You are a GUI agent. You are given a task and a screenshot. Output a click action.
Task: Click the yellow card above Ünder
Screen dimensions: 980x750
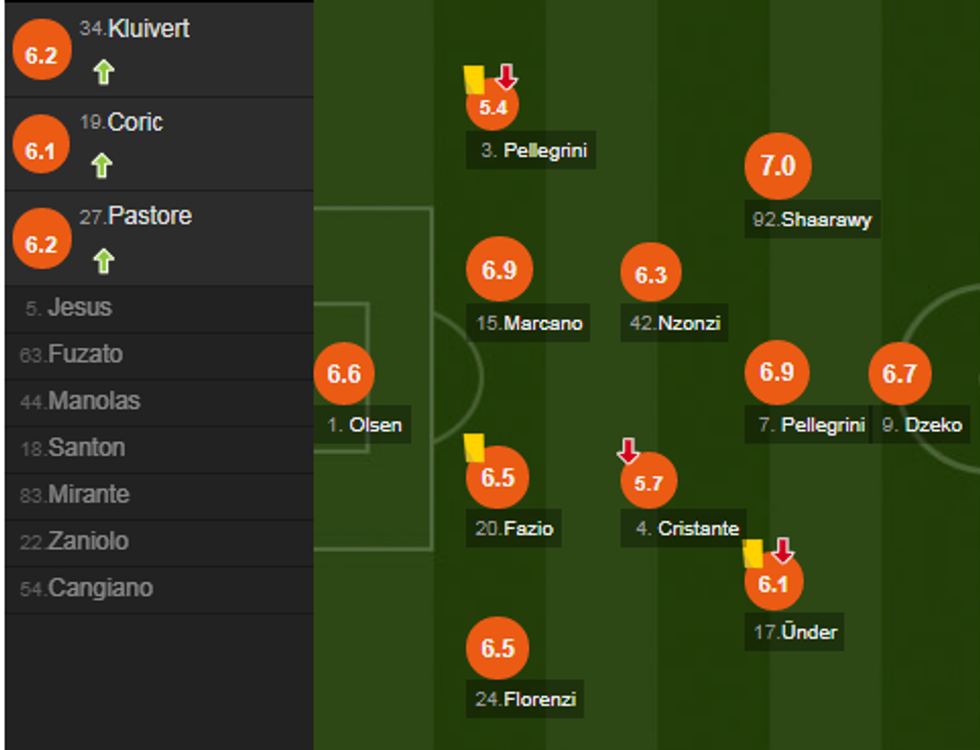coord(753,552)
